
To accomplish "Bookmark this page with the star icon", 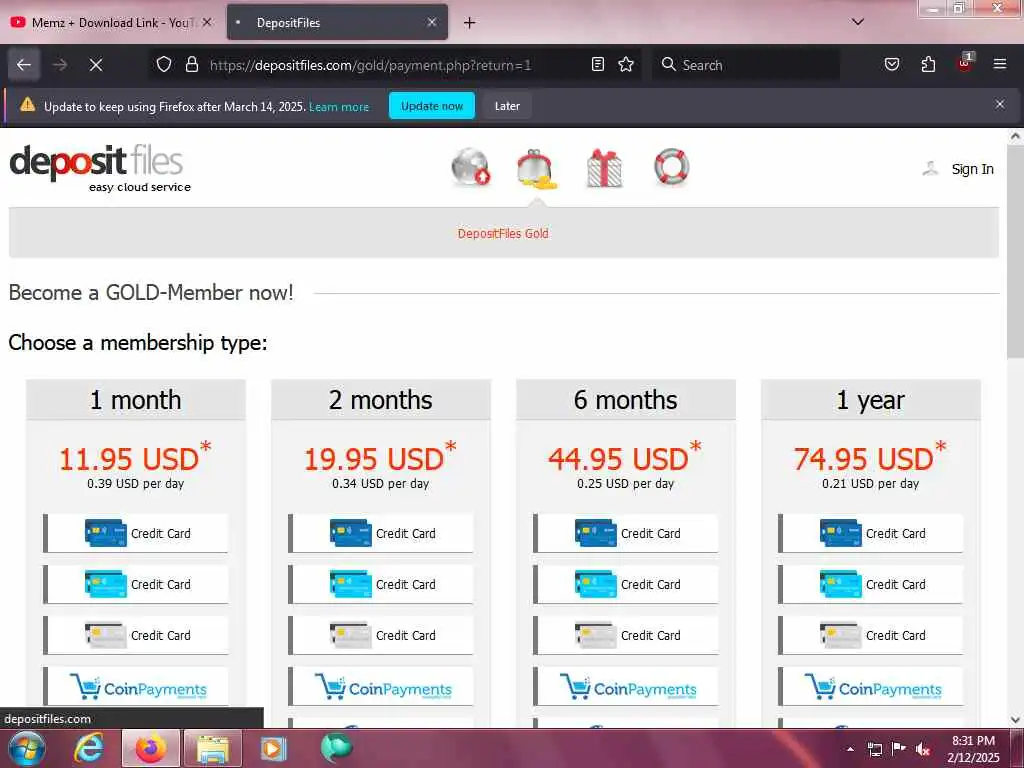I will coord(626,65).
